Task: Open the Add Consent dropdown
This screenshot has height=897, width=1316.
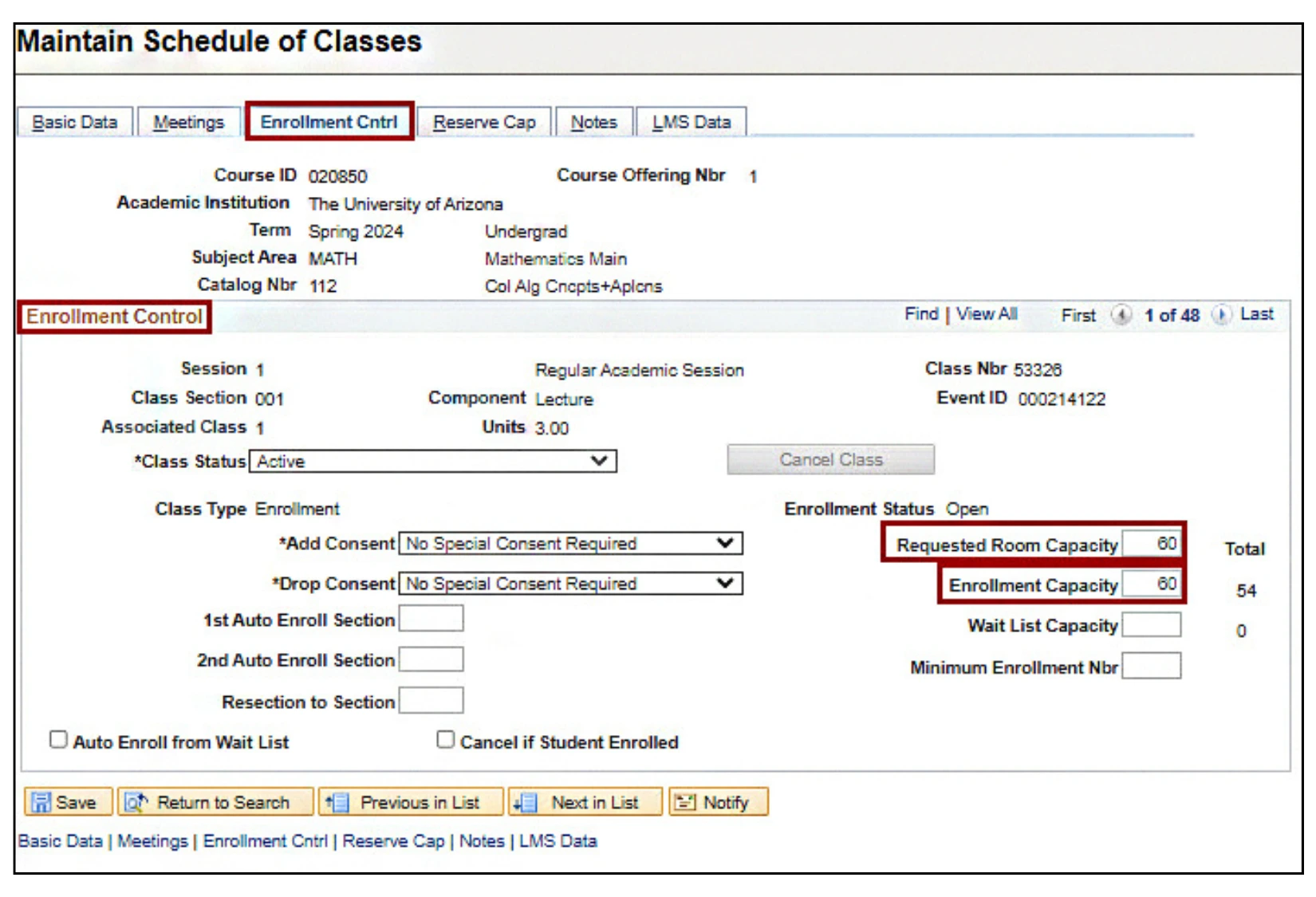Action: [571, 544]
